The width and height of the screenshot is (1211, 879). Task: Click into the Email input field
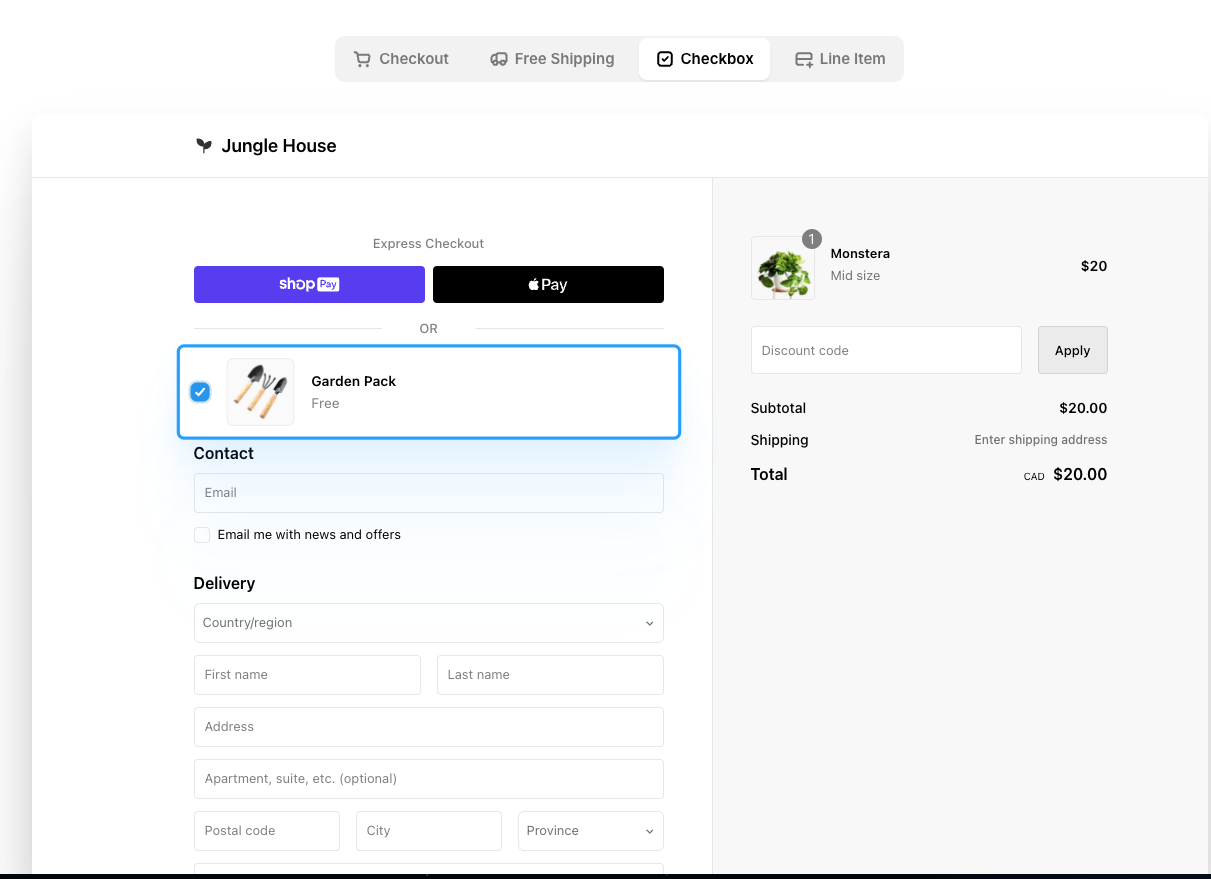[x=428, y=493]
